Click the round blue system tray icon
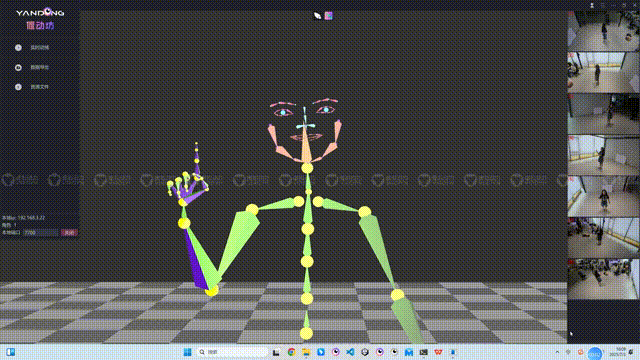 595,353
